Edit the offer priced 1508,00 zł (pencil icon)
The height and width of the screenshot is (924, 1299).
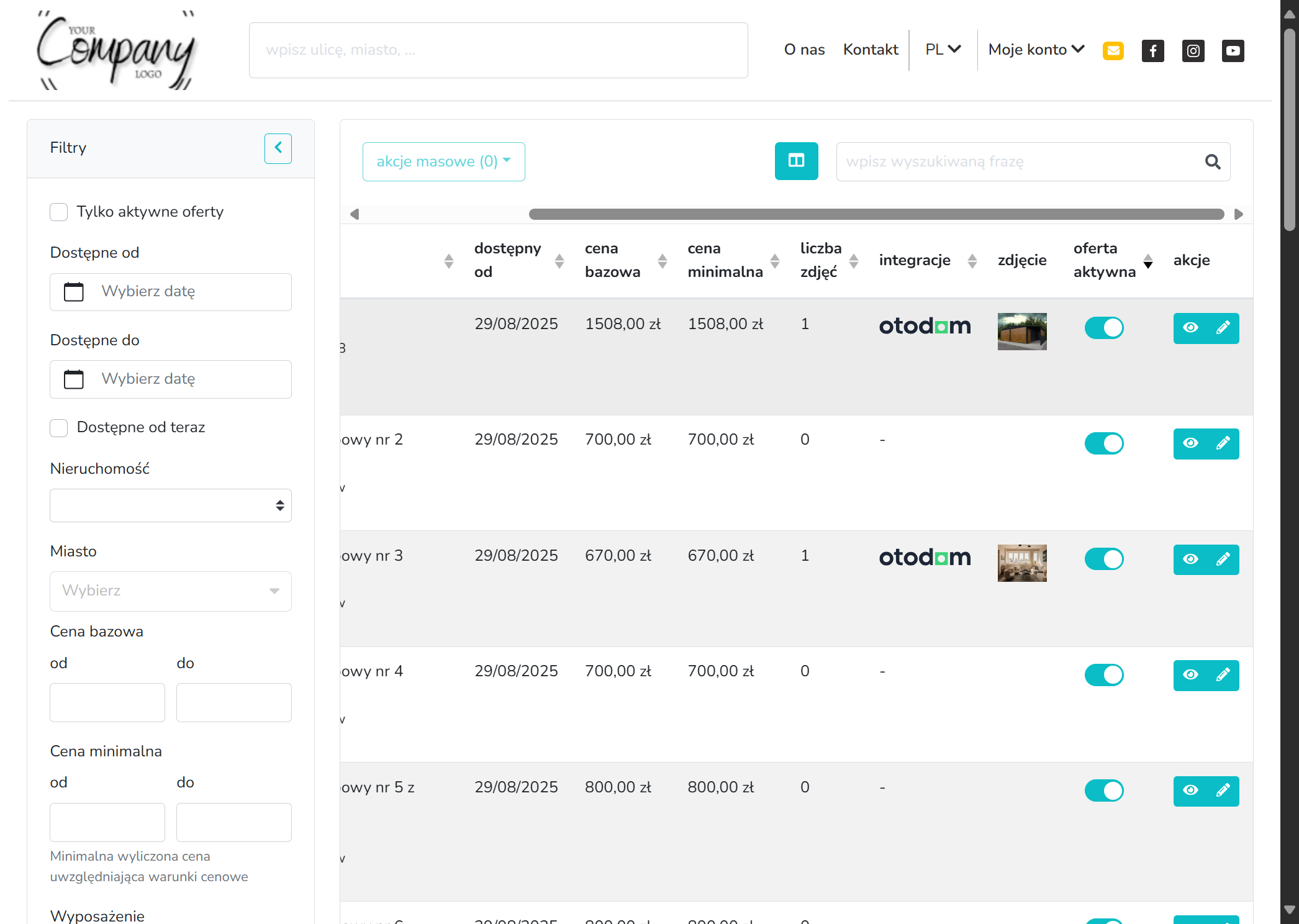[1223, 328]
